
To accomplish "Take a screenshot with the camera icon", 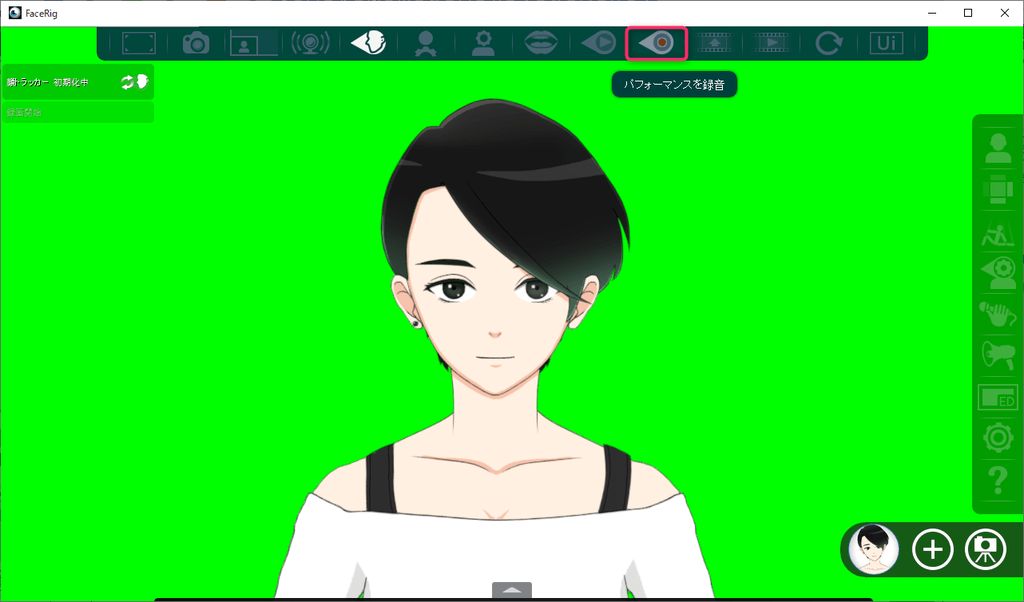I will click(195, 43).
